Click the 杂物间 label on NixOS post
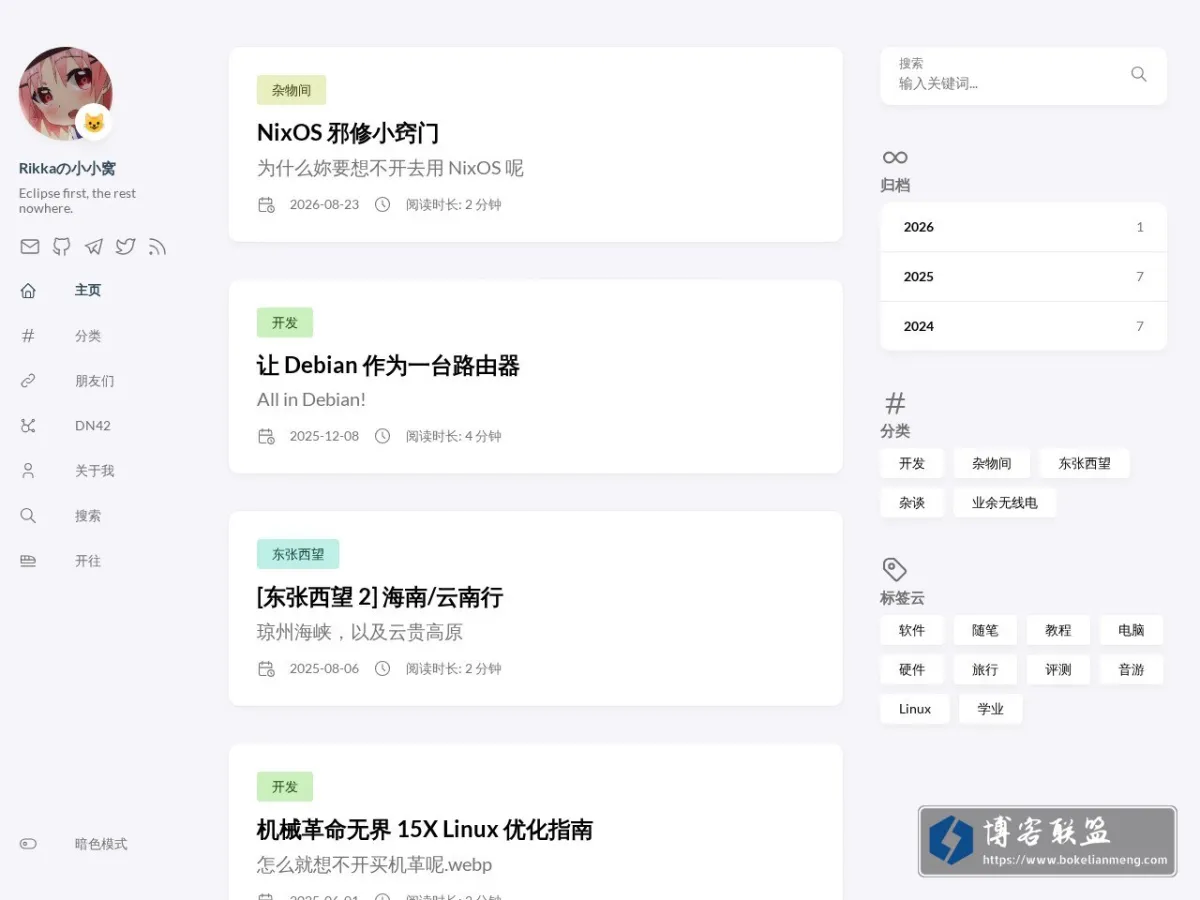 292,90
